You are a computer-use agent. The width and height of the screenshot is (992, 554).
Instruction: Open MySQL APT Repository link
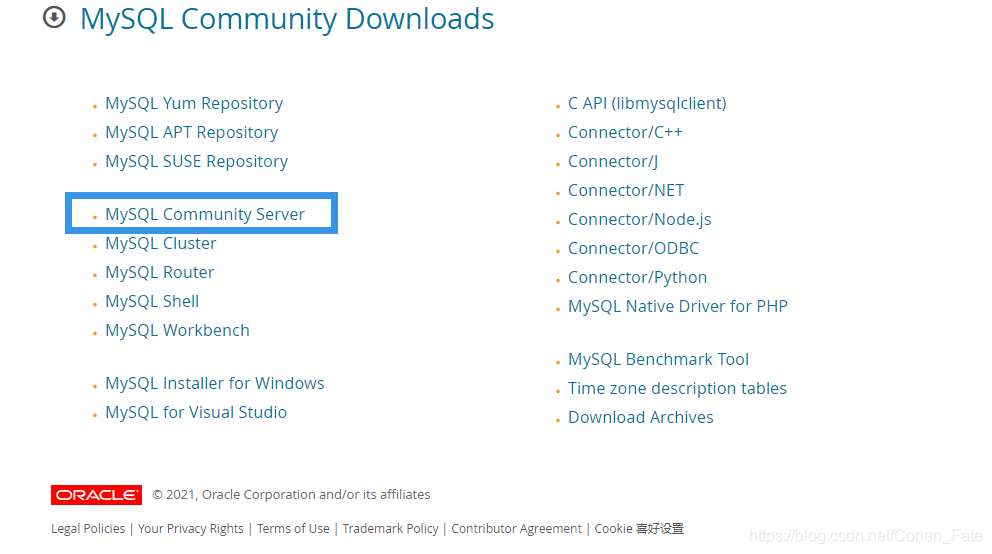[x=192, y=132]
